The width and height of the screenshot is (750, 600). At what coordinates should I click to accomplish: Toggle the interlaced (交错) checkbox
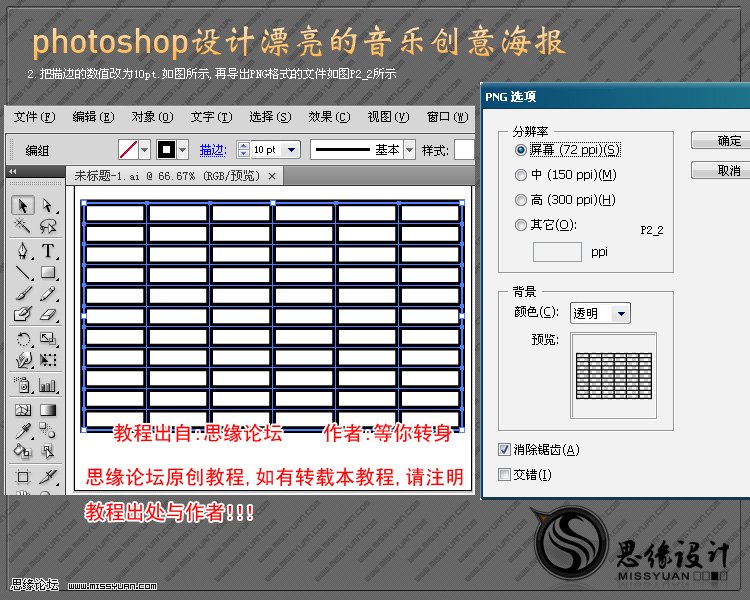click(x=504, y=475)
